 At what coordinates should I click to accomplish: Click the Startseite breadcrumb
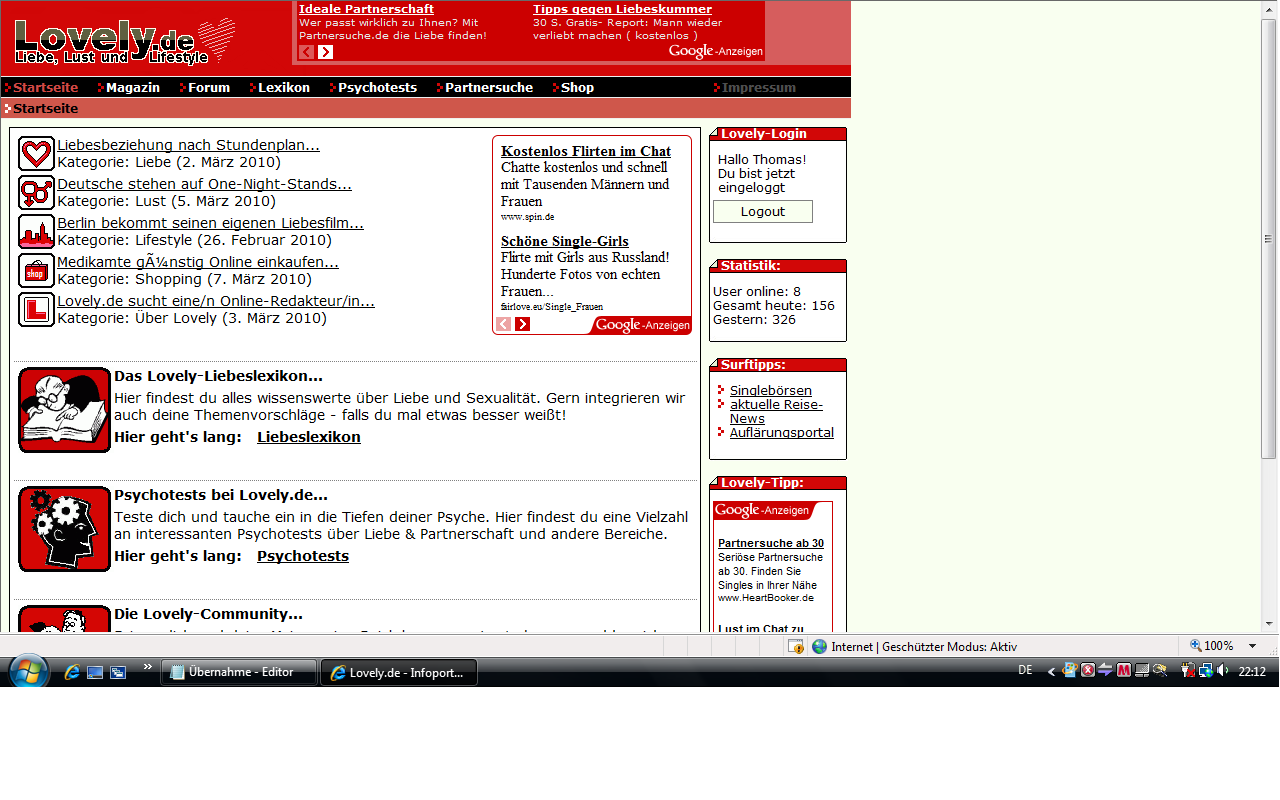tap(45, 108)
